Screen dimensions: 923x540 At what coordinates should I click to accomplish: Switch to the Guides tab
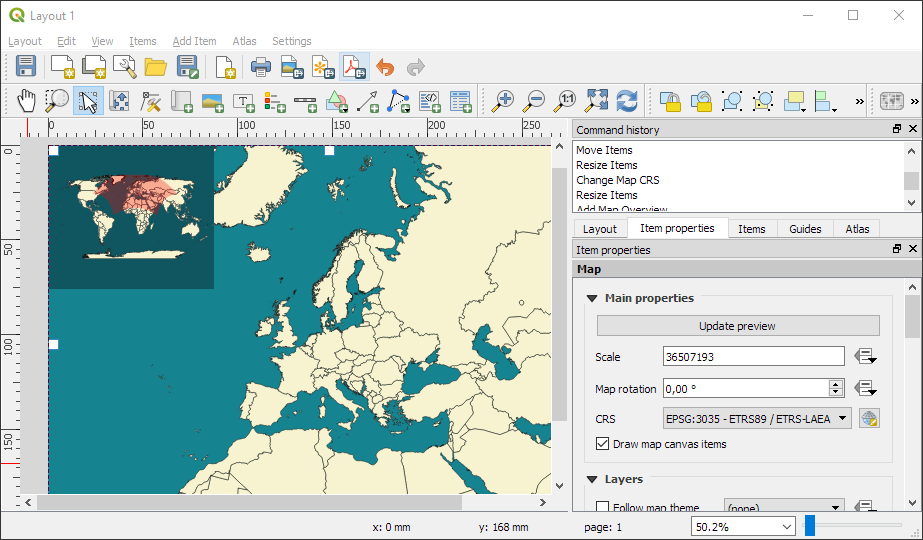click(x=805, y=229)
